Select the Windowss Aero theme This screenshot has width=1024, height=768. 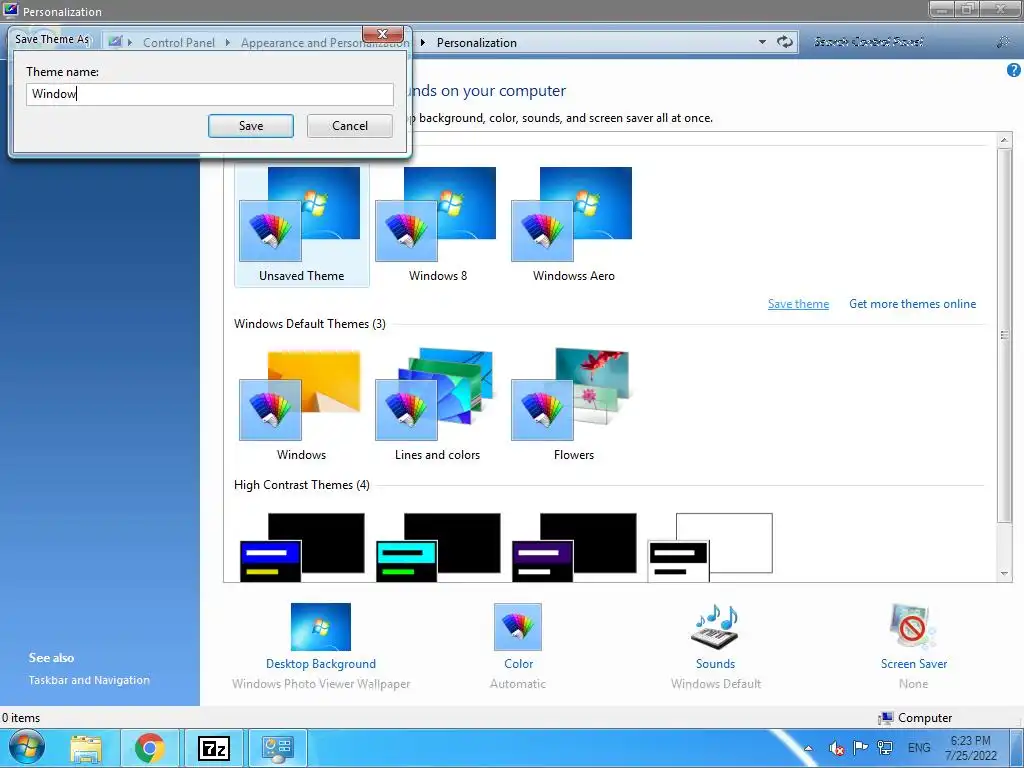[x=573, y=225]
